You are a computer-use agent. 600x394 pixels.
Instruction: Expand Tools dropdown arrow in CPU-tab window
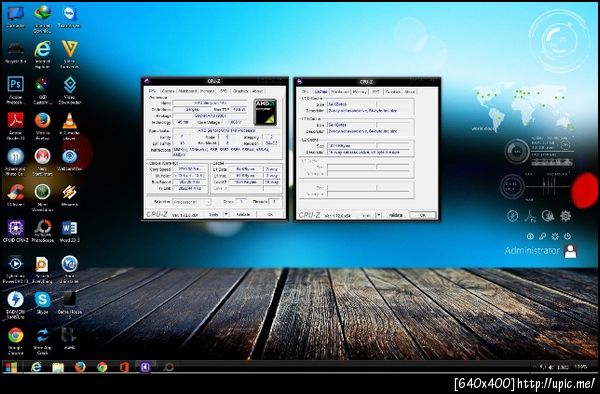tap(226, 215)
